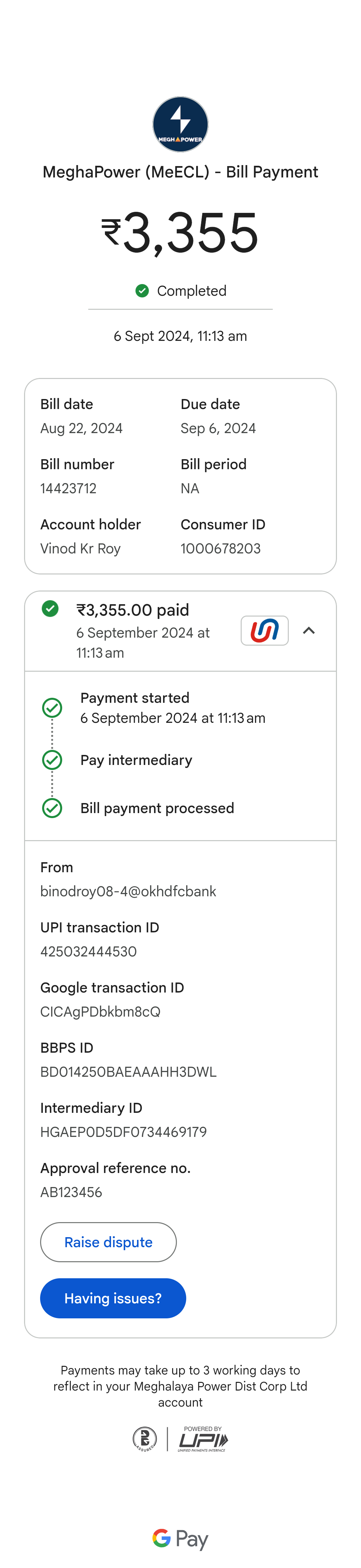Click the sender UPI address binodroy08-4@okhdfcbank
Screen dimensions: 361x1568
[x=128, y=891]
